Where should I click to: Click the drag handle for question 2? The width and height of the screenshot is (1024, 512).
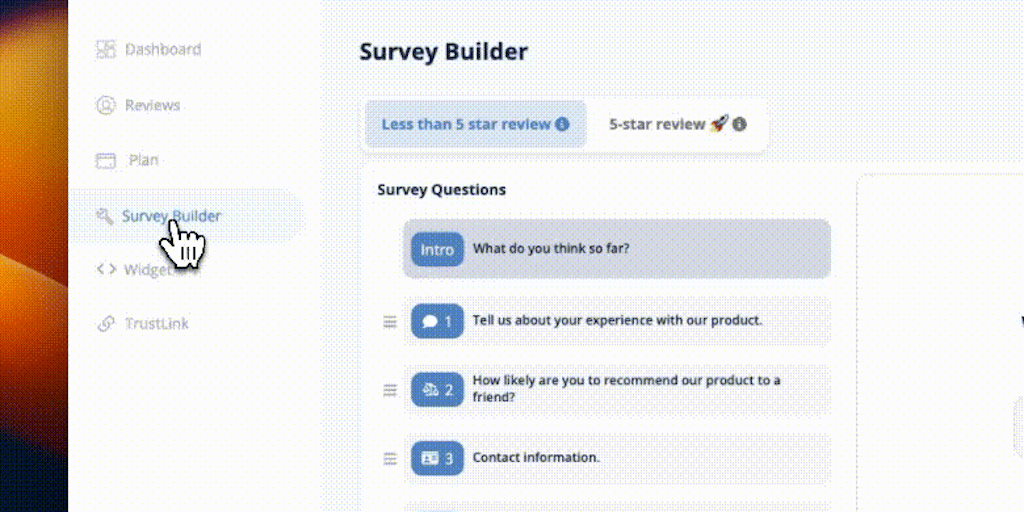click(x=390, y=390)
